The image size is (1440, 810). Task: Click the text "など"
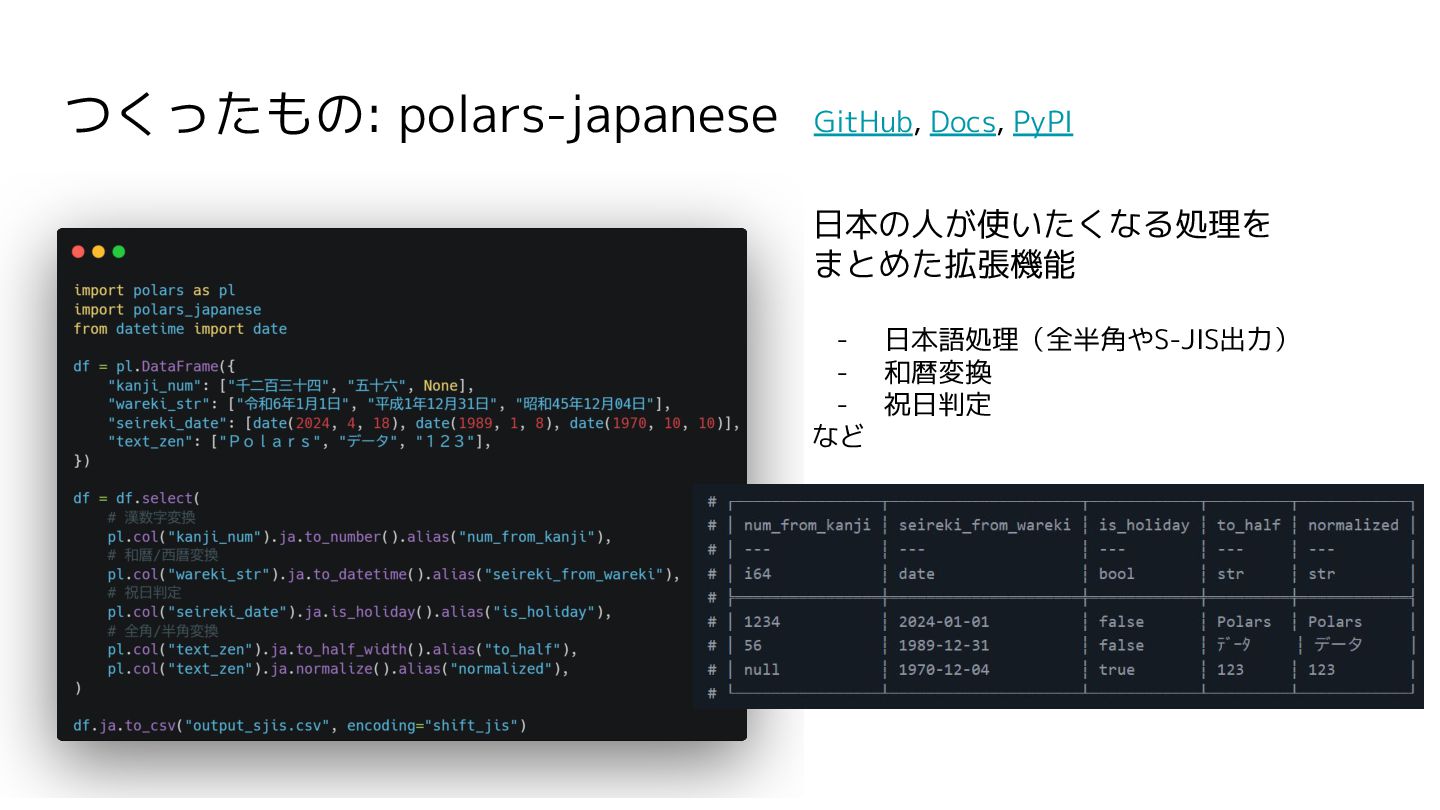pyautogui.click(x=838, y=436)
